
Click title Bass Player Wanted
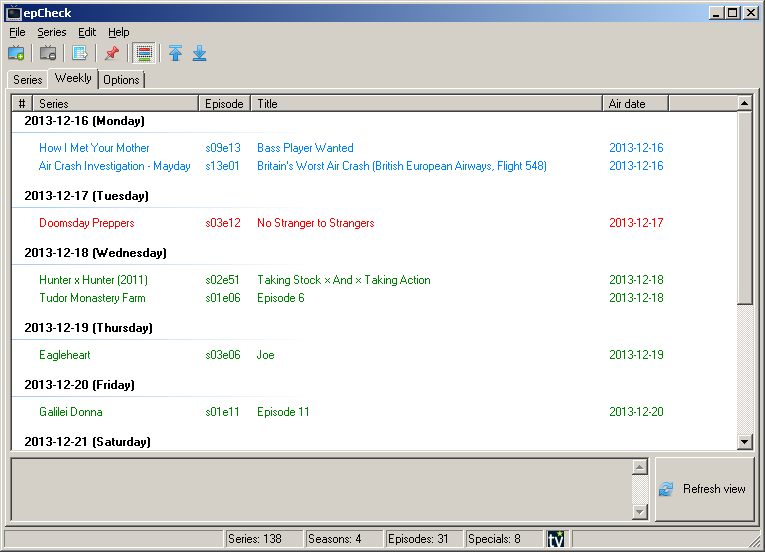[x=305, y=148]
